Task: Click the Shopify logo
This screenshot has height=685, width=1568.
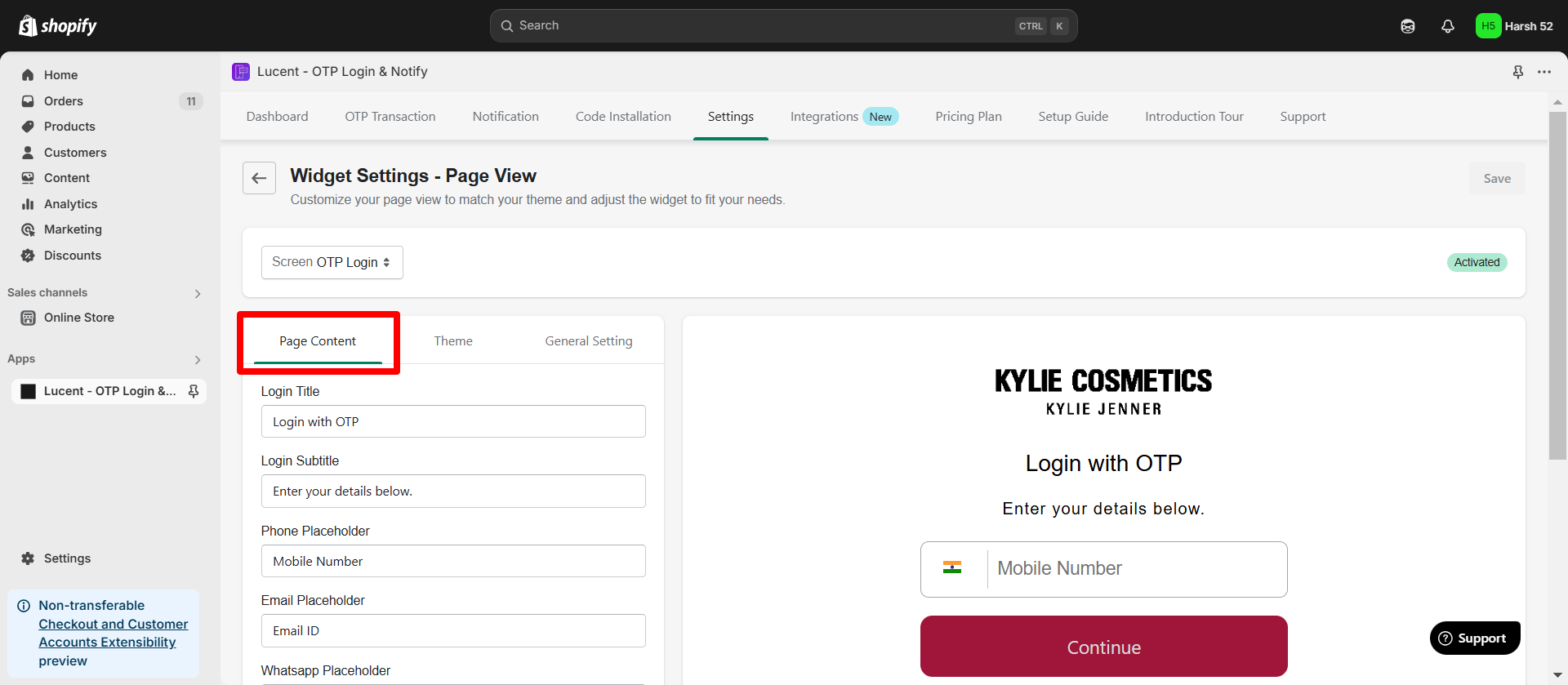Action: coord(57,26)
